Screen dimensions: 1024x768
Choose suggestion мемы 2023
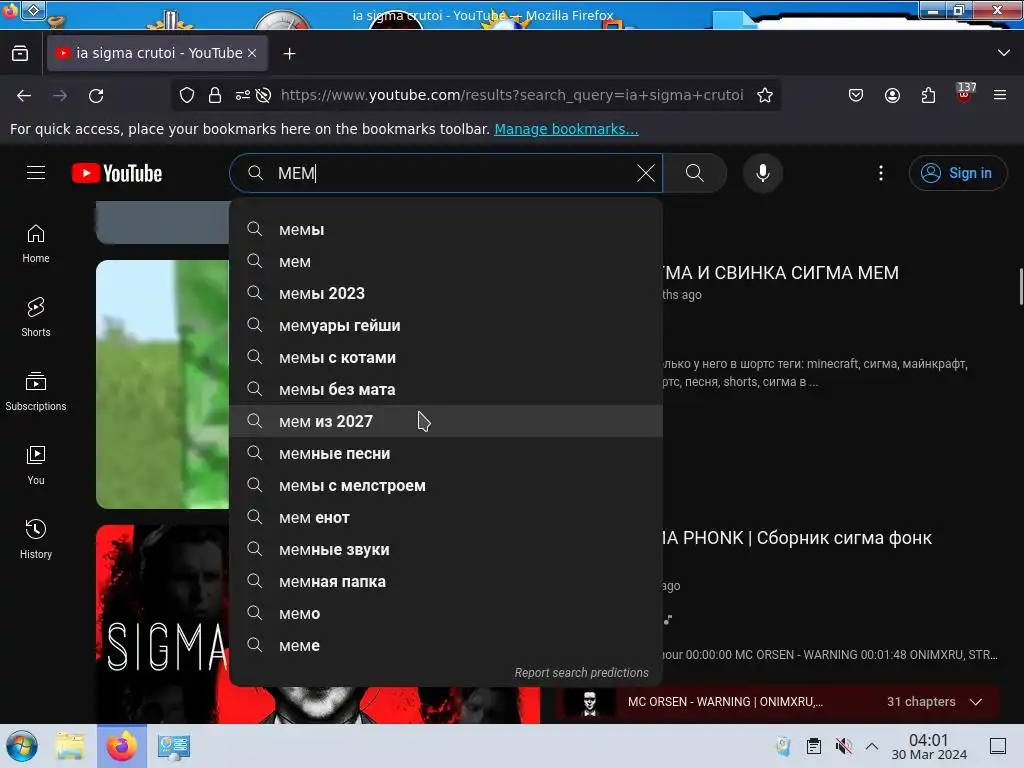[x=446, y=293]
